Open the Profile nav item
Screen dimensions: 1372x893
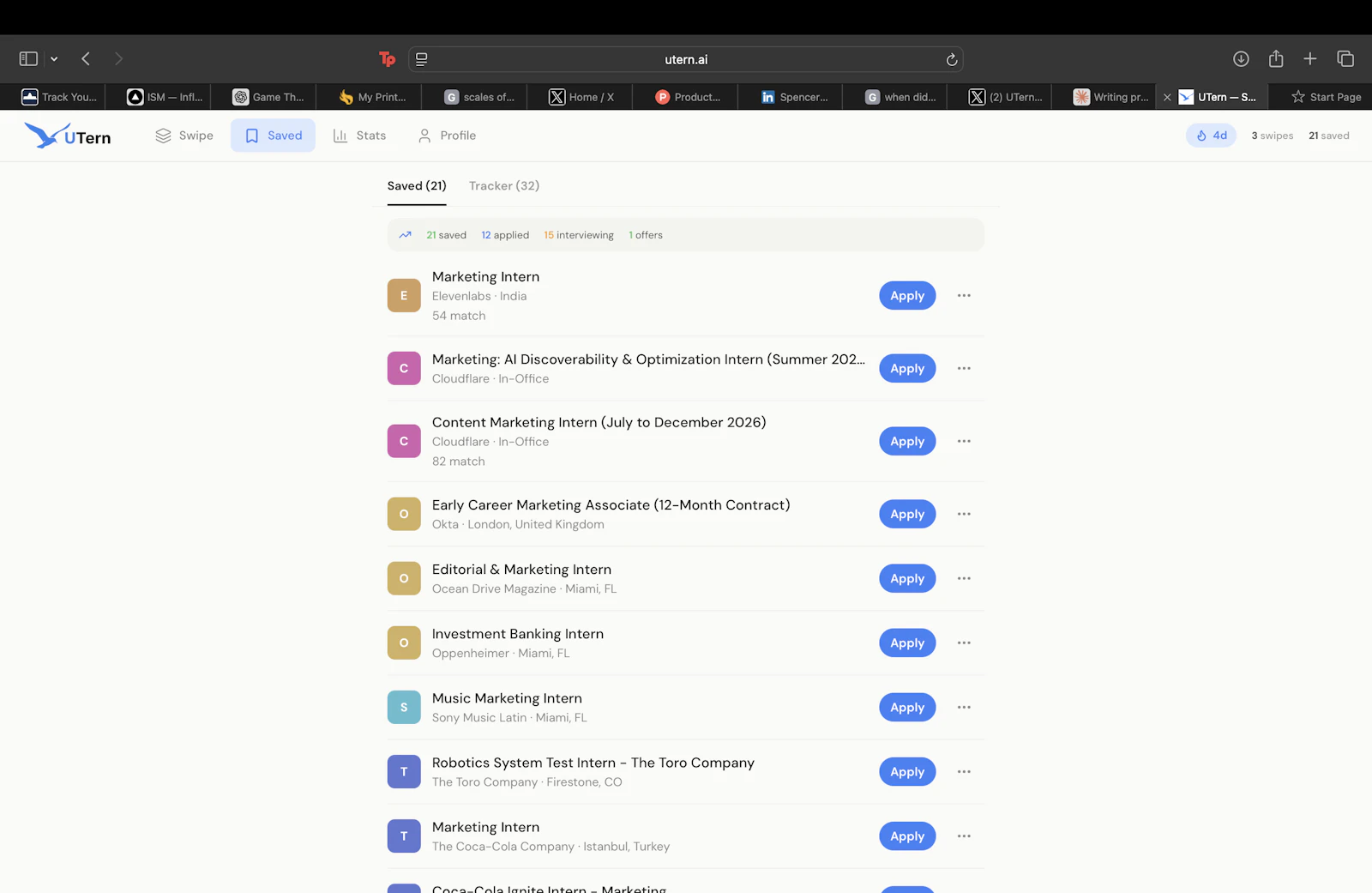[447, 136]
